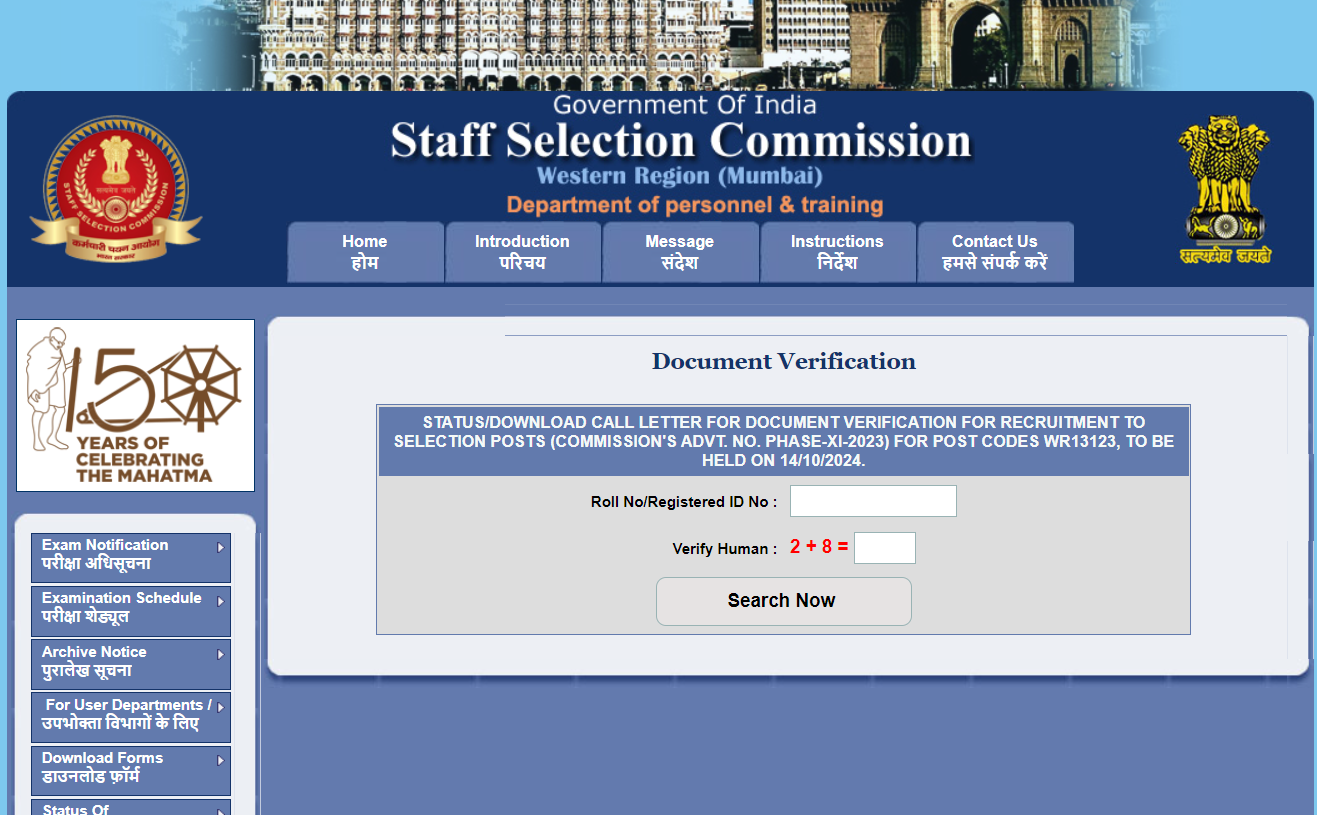Expand the Exam Notification arrow
Image resolution: width=1317 pixels, height=815 pixels.
(221, 547)
